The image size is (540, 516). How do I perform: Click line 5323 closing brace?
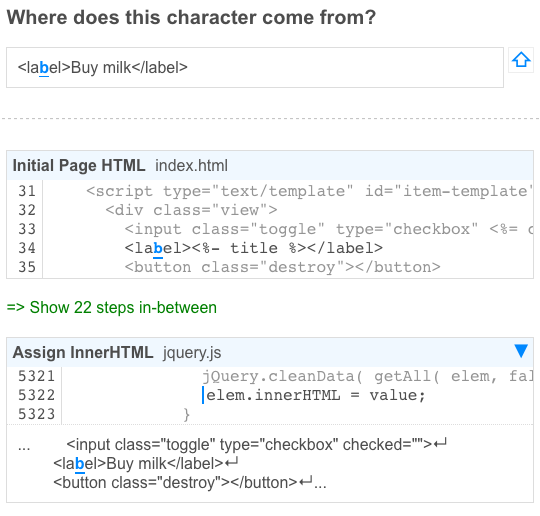186,414
